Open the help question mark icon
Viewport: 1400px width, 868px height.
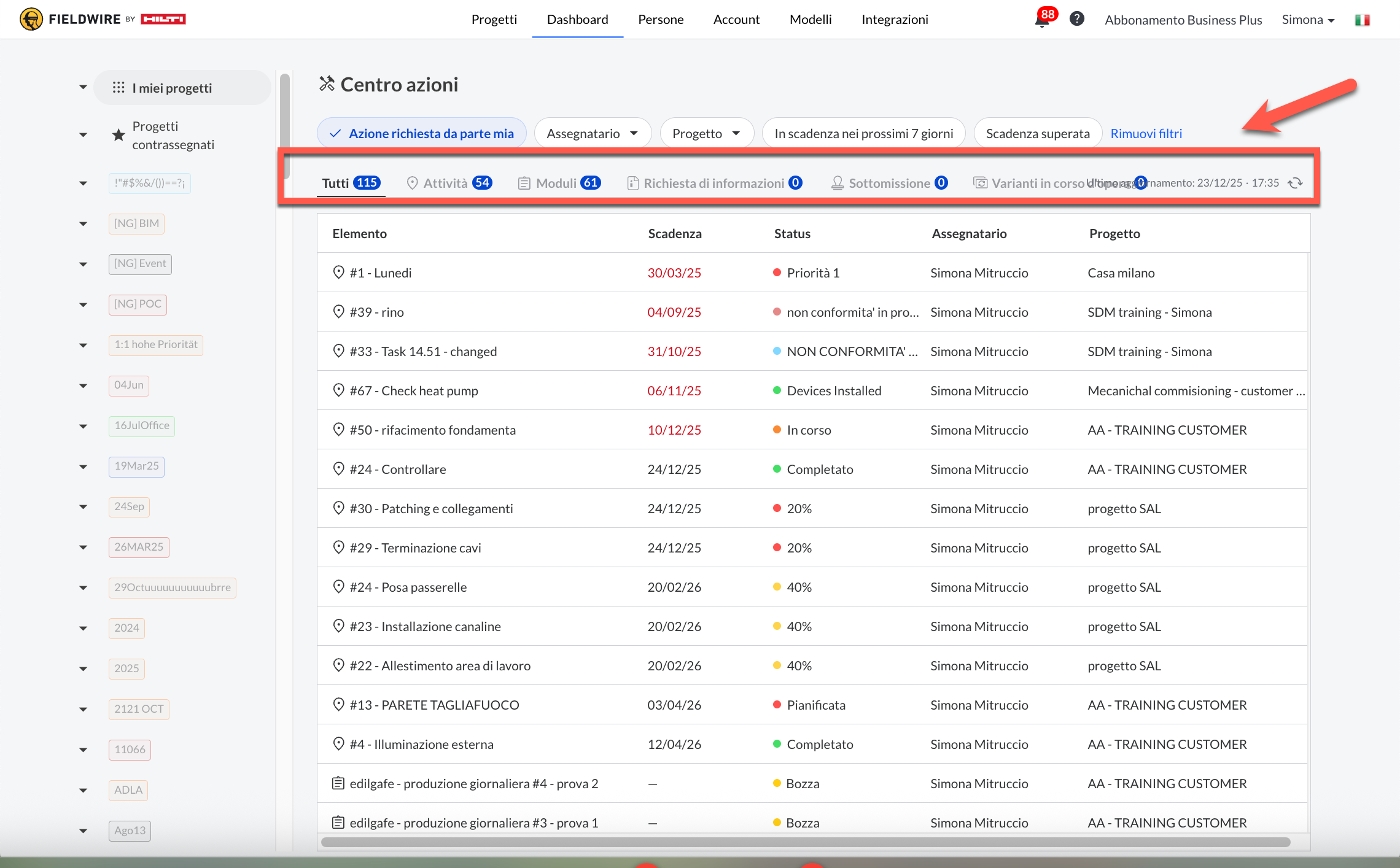coord(1076,19)
